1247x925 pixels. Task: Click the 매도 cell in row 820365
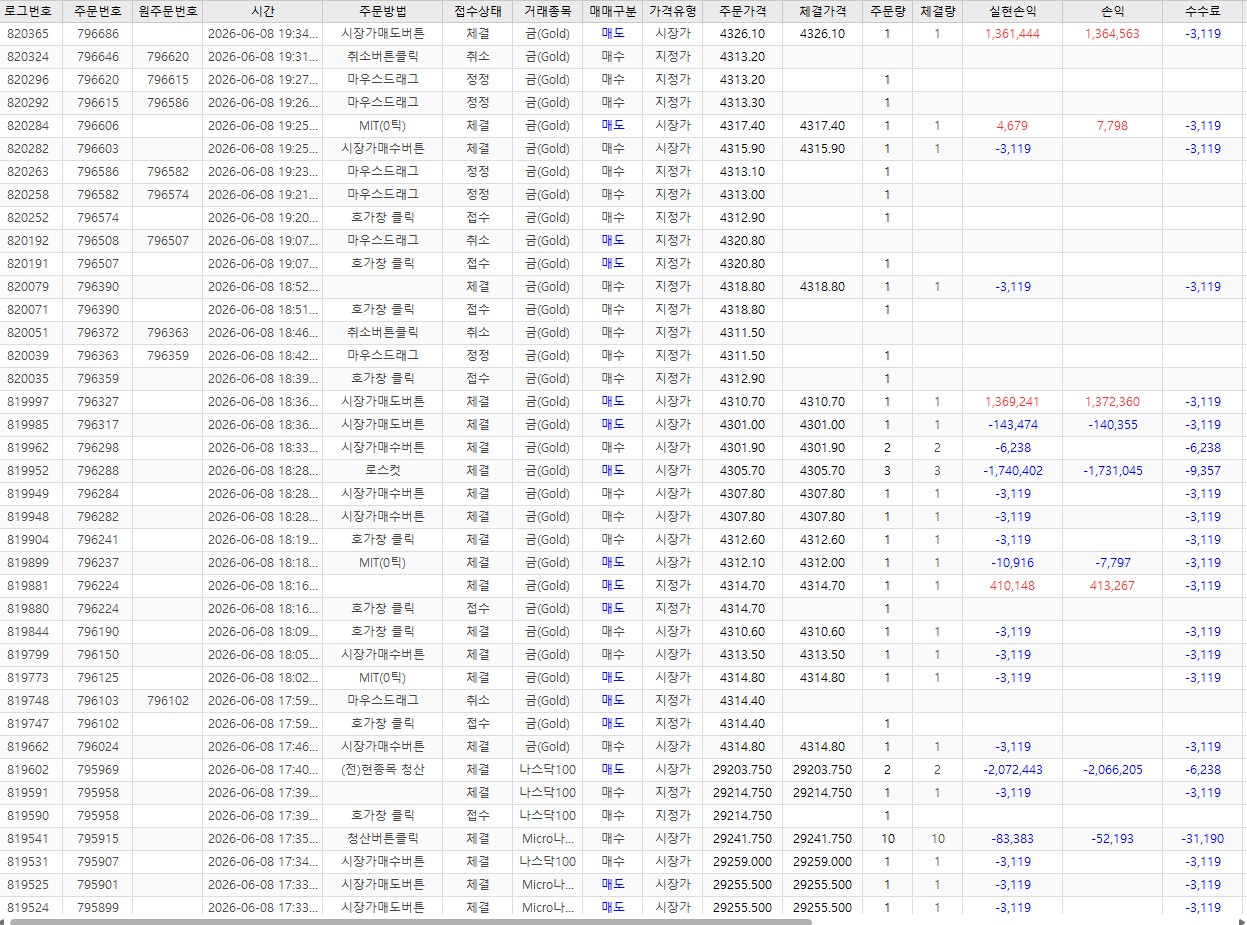pos(612,33)
